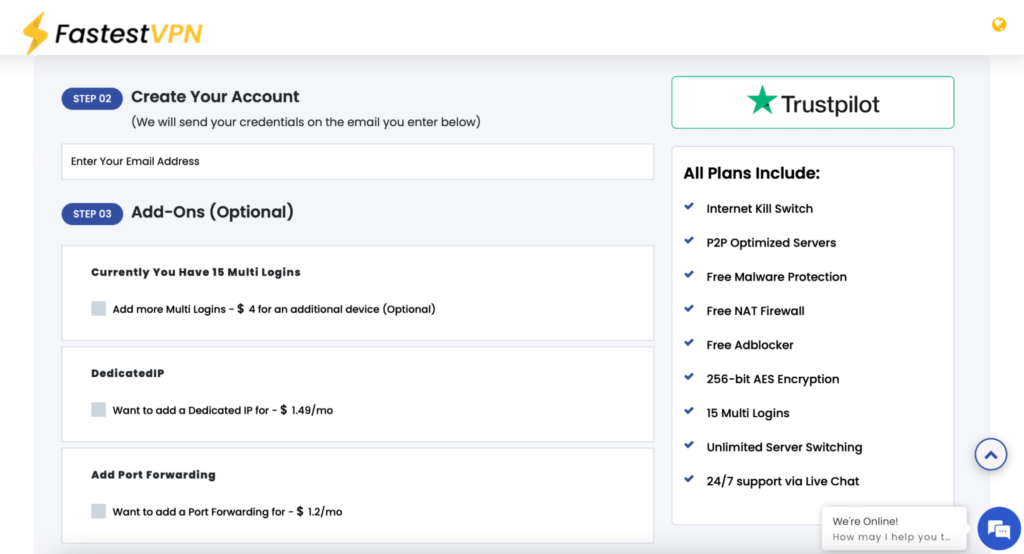
Task: Click the checkmark beside Free Malware Protection
Action: pyautogui.click(x=689, y=274)
